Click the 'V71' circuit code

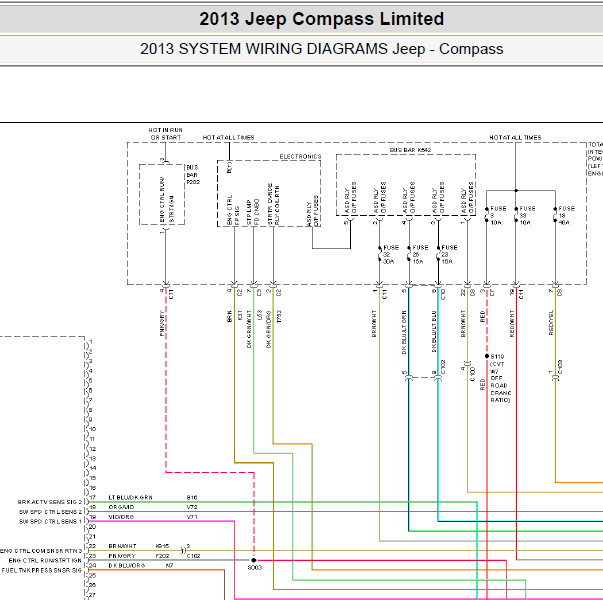pyautogui.click(x=192, y=517)
